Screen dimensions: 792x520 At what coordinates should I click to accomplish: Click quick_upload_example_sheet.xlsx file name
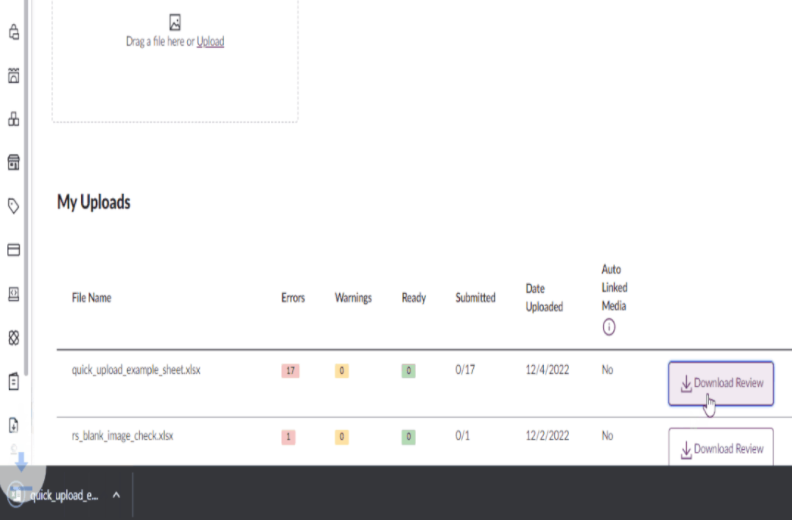click(x=136, y=370)
